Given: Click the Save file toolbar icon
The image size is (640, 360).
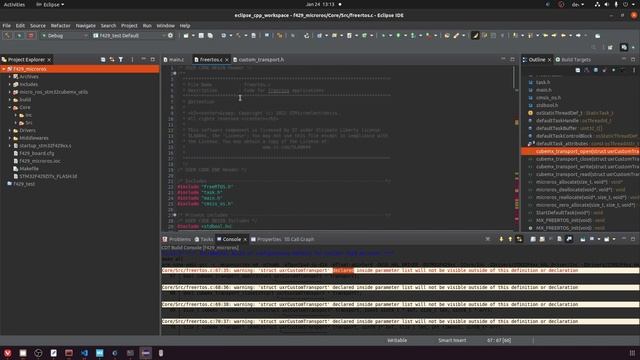Looking at the screenshot, I should coord(201,36).
